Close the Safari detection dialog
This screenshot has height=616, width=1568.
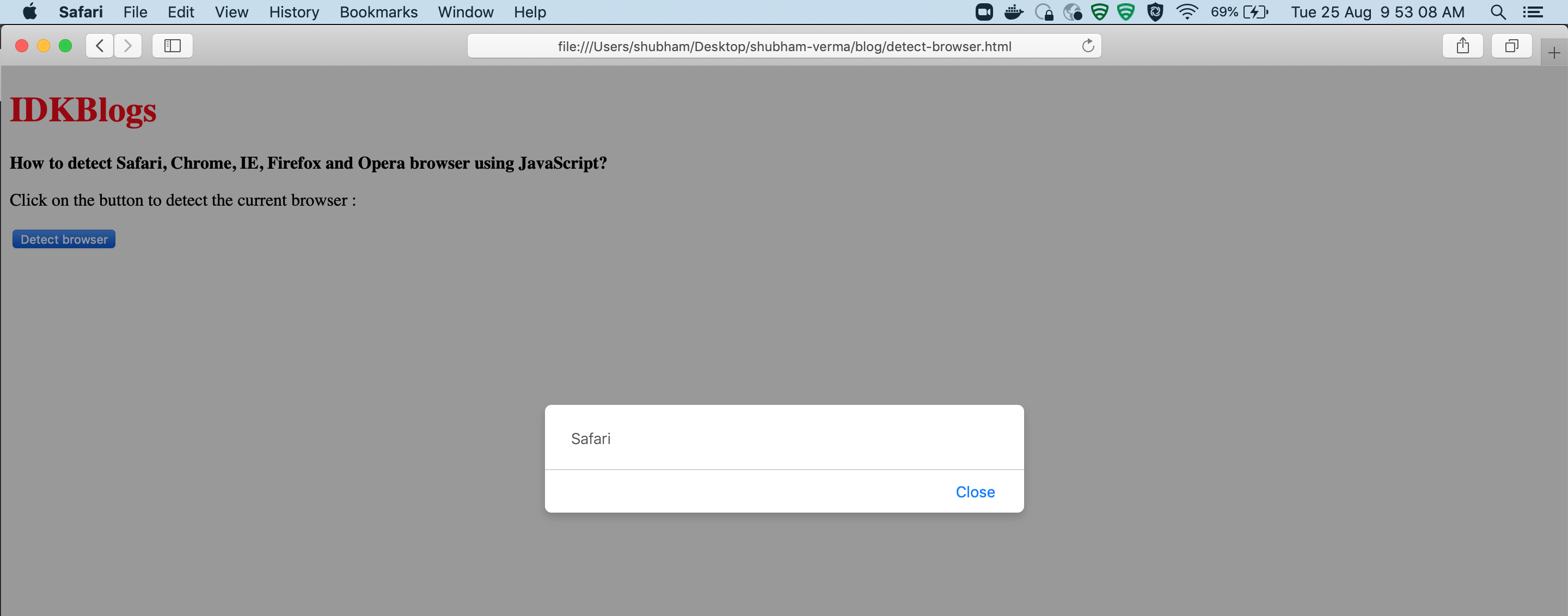(x=975, y=491)
